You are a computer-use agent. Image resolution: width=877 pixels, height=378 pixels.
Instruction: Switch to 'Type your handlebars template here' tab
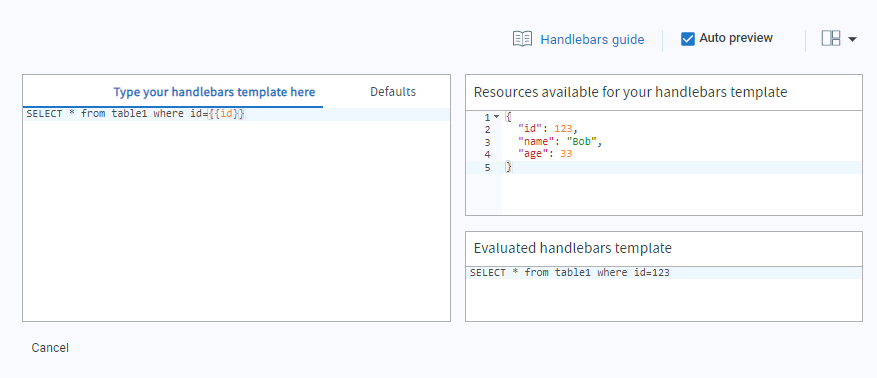tap(214, 92)
